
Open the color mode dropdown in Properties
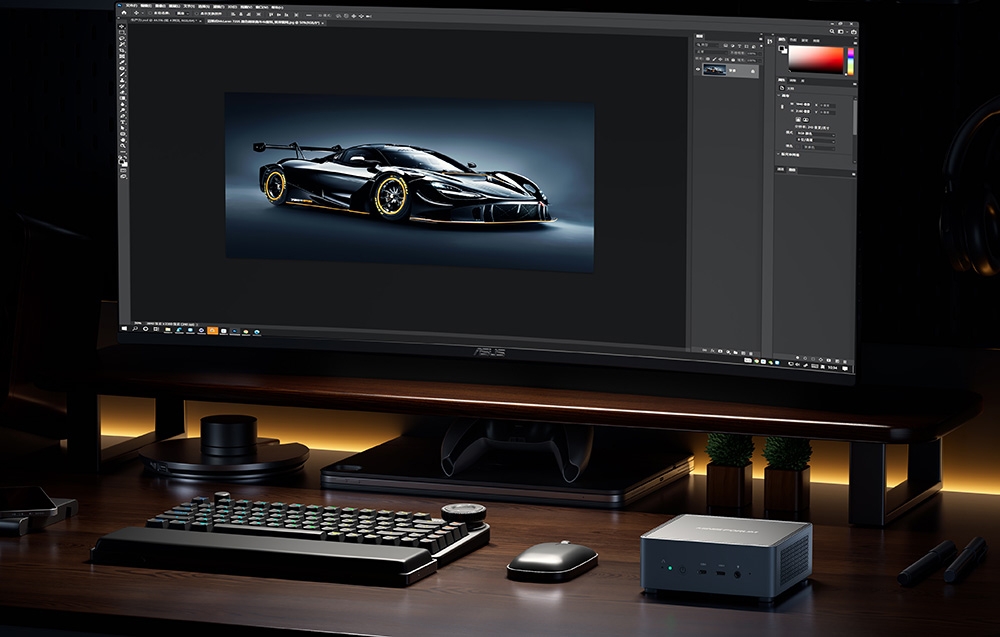[x=814, y=133]
